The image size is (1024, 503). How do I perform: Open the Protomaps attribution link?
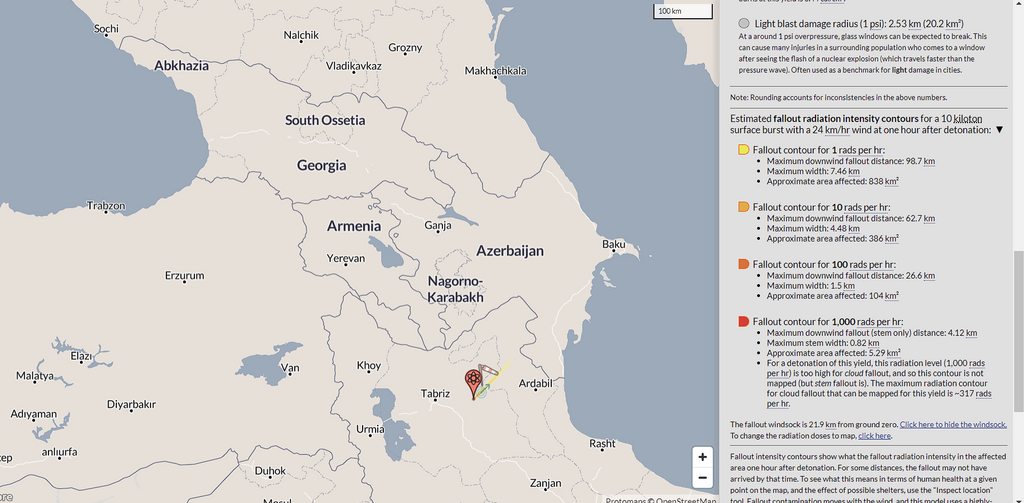click(x=627, y=500)
